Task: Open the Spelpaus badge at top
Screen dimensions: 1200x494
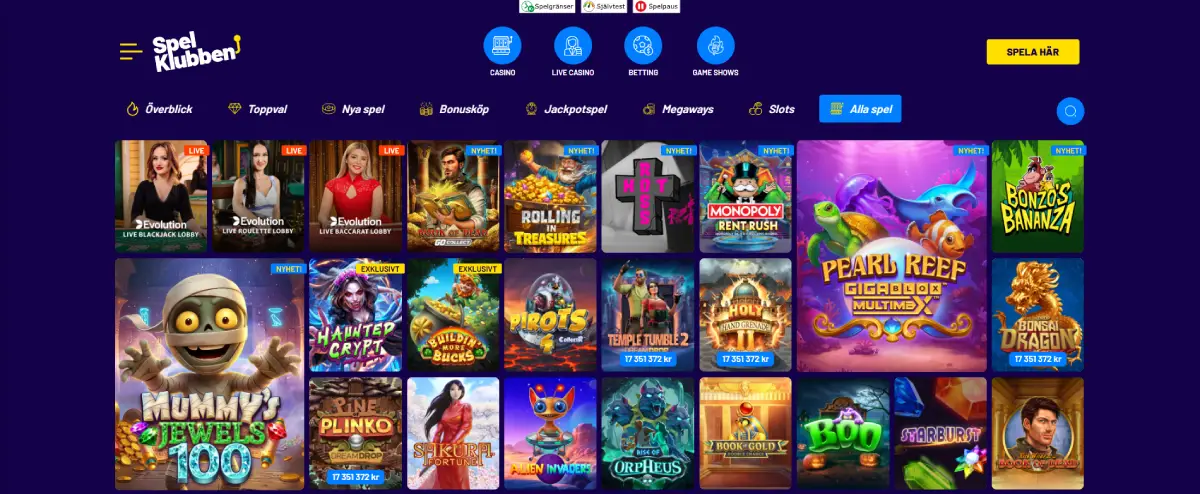Action: coord(656,6)
